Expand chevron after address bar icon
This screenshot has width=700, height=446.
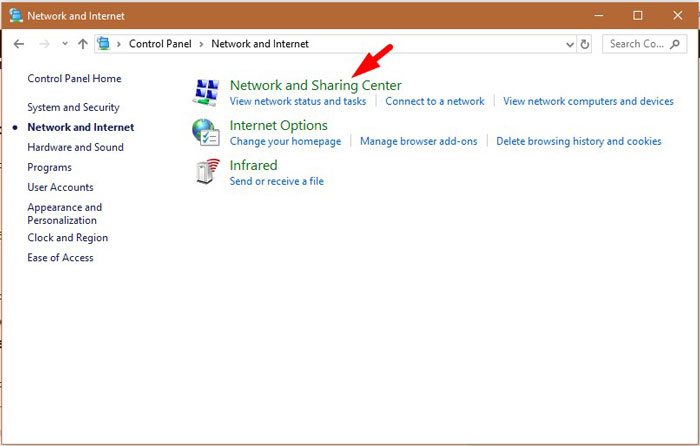pyautogui.click(x=119, y=44)
